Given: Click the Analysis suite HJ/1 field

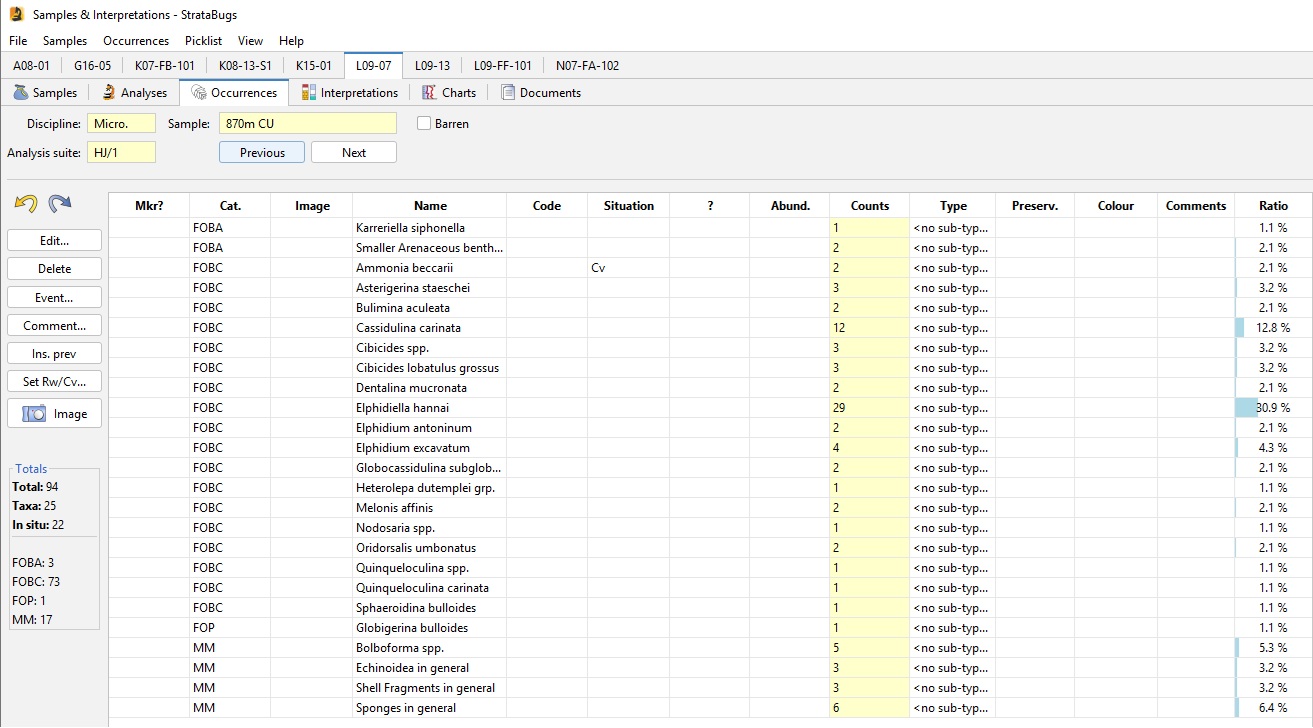Looking at the screenshot, I should click(x=122, y=153).
